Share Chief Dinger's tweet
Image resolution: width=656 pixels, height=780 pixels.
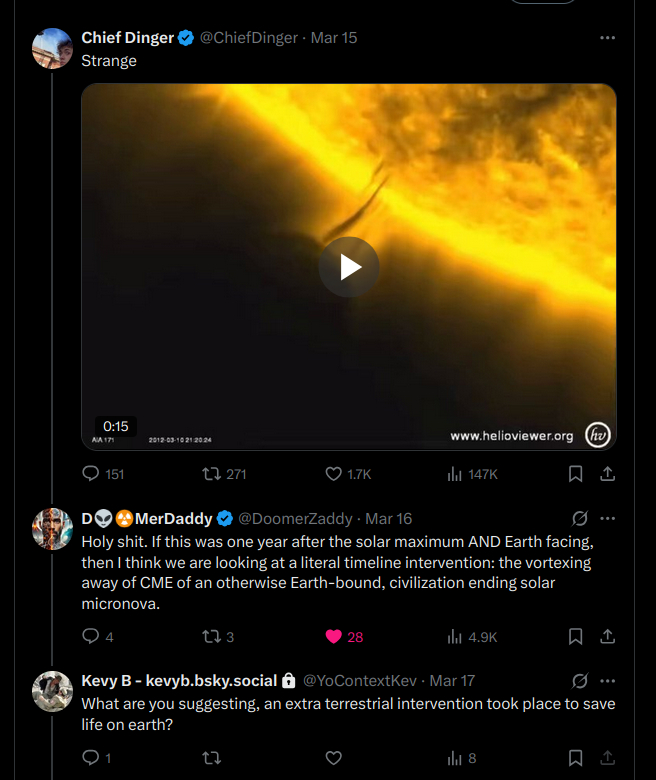[x=607, y=474]
